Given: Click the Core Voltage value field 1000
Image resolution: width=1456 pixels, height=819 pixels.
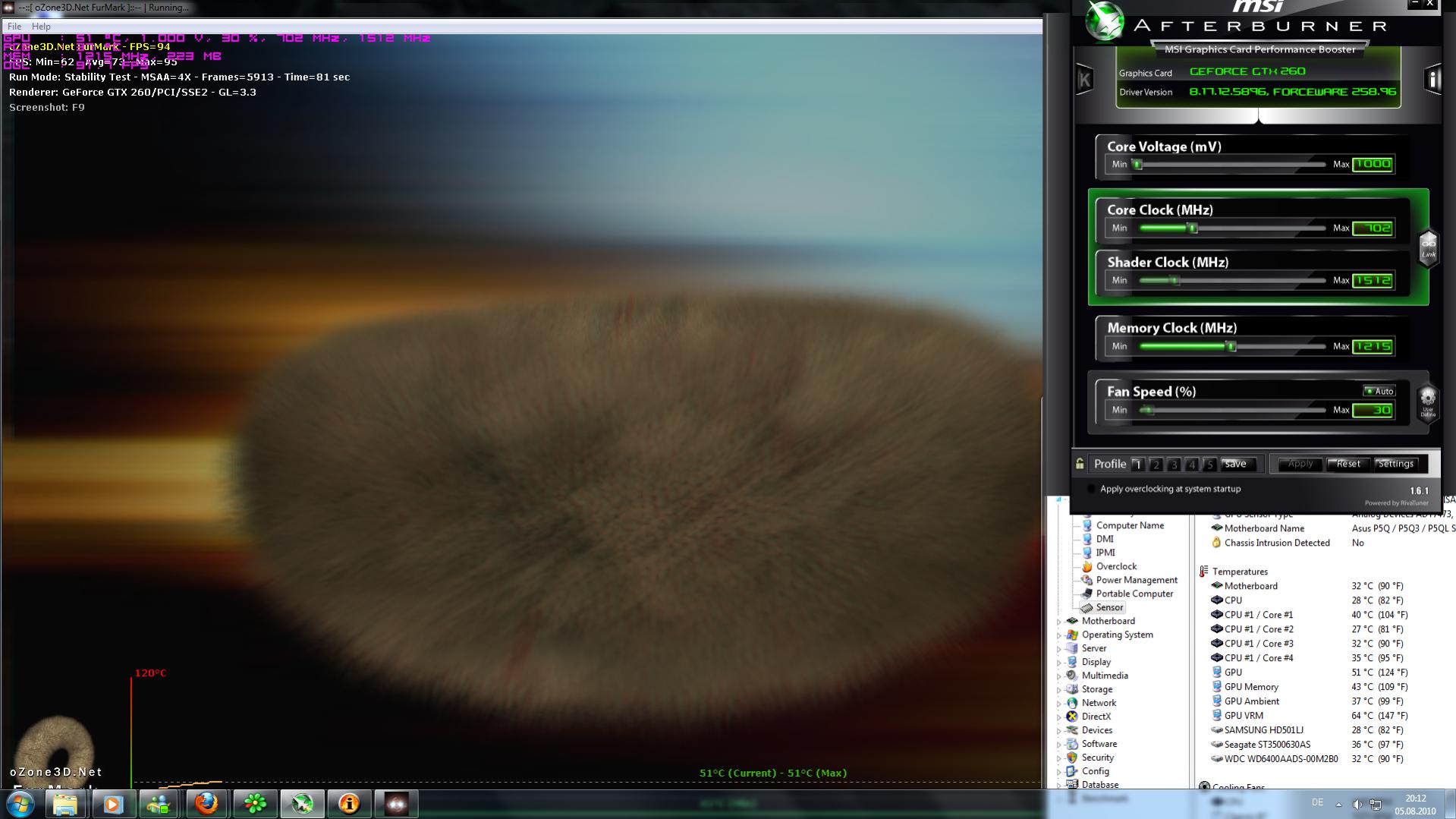Looking at the screenshot, I should (1373, 164).
